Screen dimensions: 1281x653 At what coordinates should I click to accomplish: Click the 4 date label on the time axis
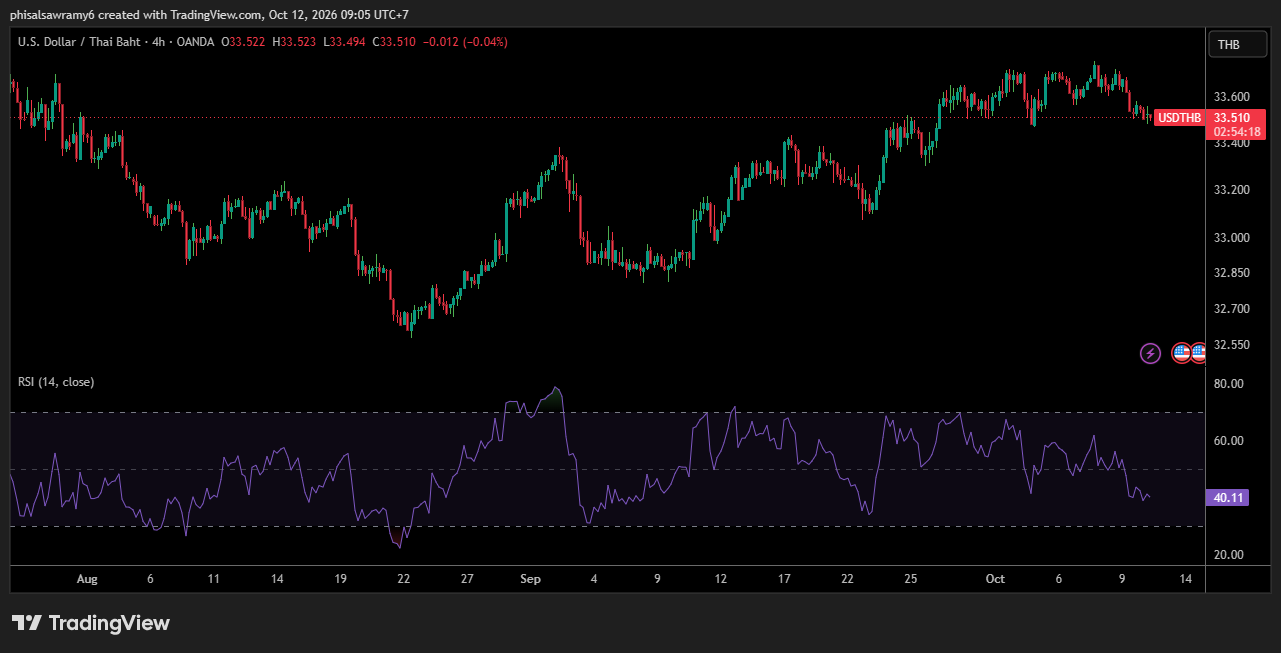[x=594, y=579]
